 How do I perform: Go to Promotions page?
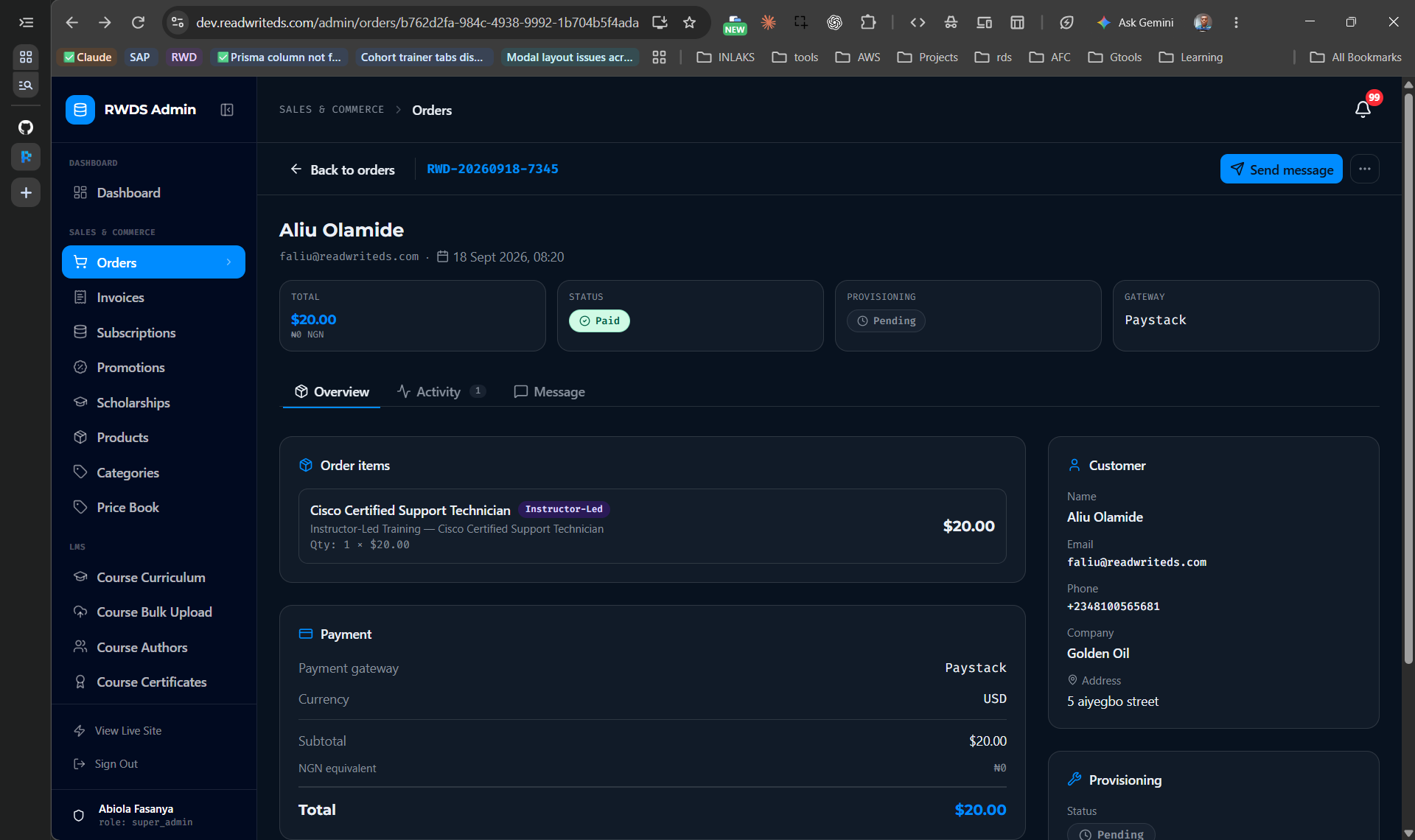pos(153,368)
